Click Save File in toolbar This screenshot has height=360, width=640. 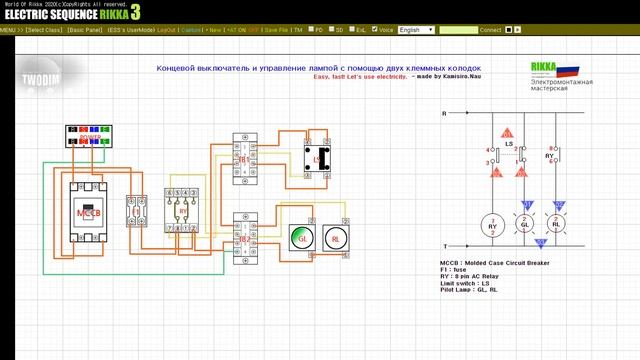click(276, 30)
